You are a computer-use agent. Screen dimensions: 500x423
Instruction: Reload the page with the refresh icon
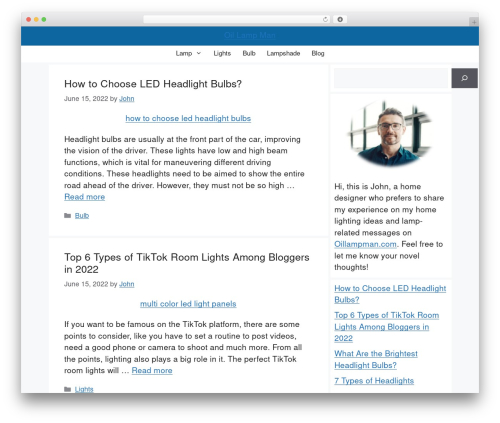(325, 20)
